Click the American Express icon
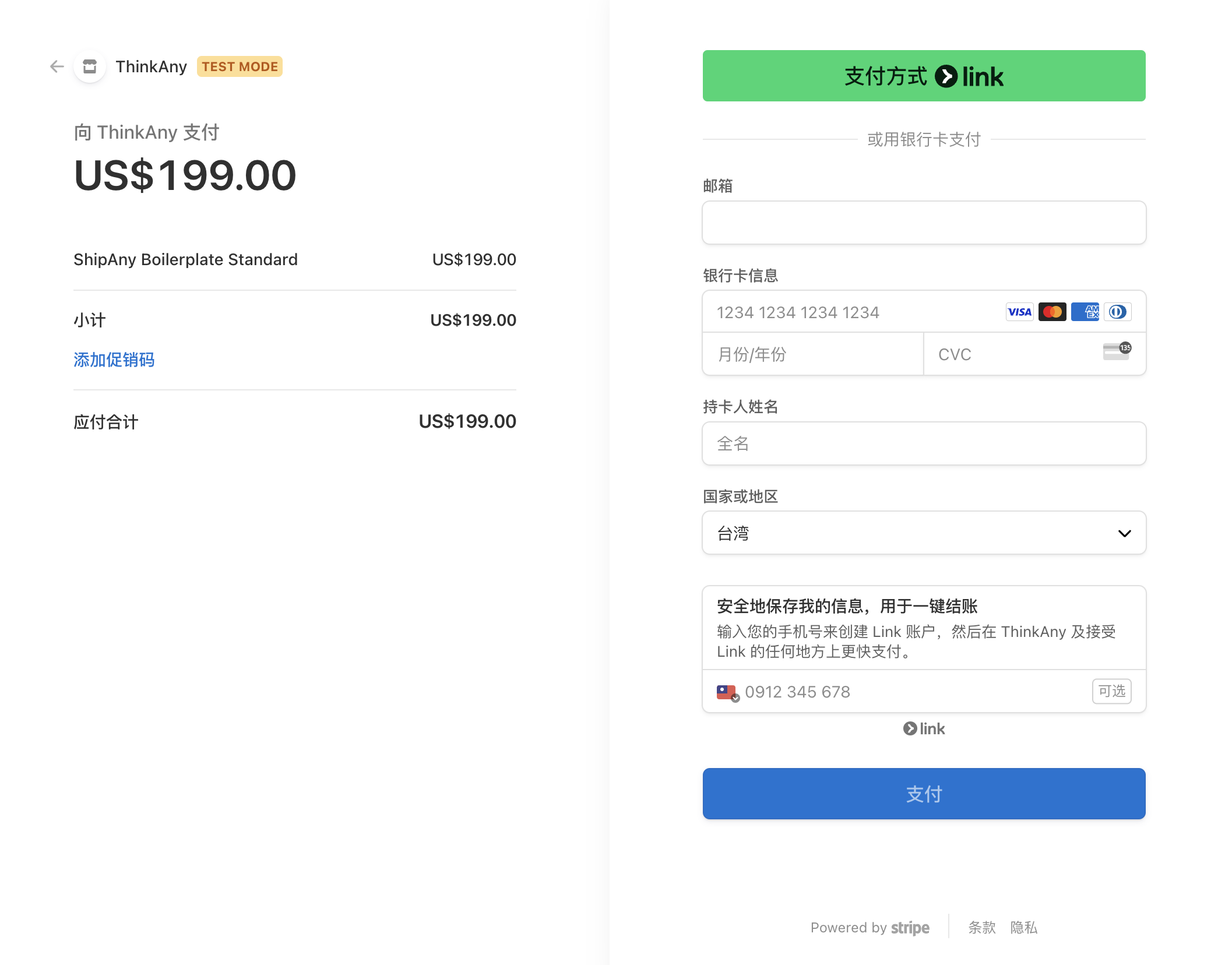 point(1085,312)
